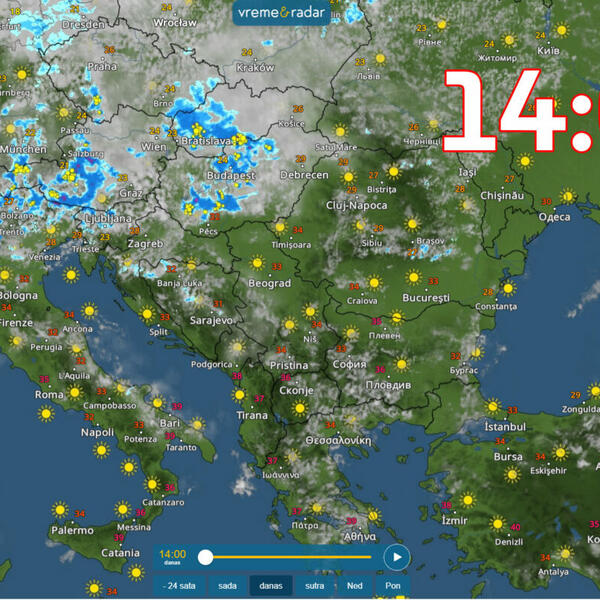Click the 14:00 time label in the timeline
The width and height of the screenshot is (600, 600).
[x=173, y=555]
